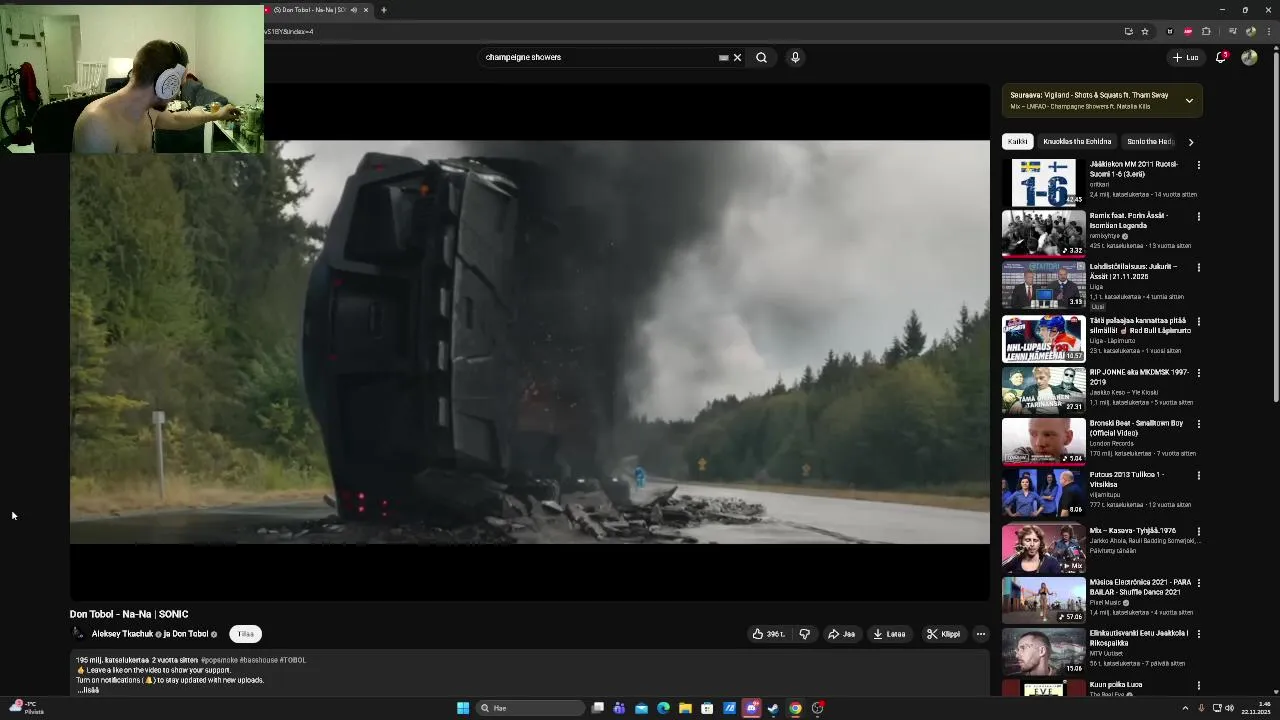Mute the tab via speaker icon
1280x720 pixels.
point(353,10)
